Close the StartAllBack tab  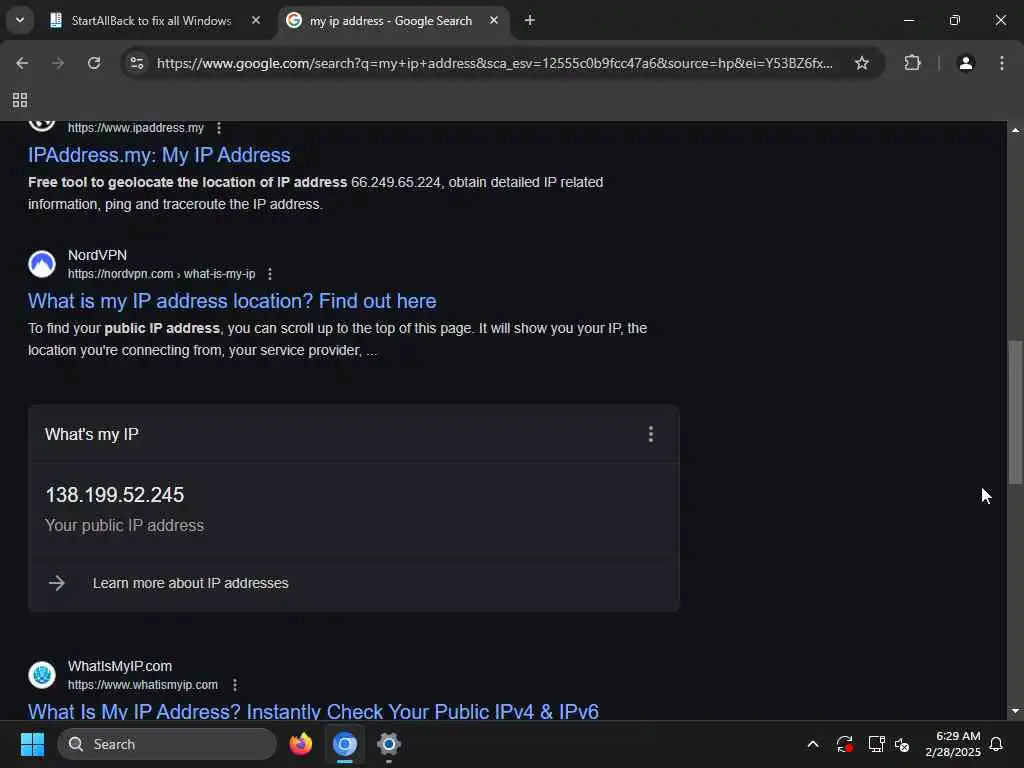click(x=256, y=20)
